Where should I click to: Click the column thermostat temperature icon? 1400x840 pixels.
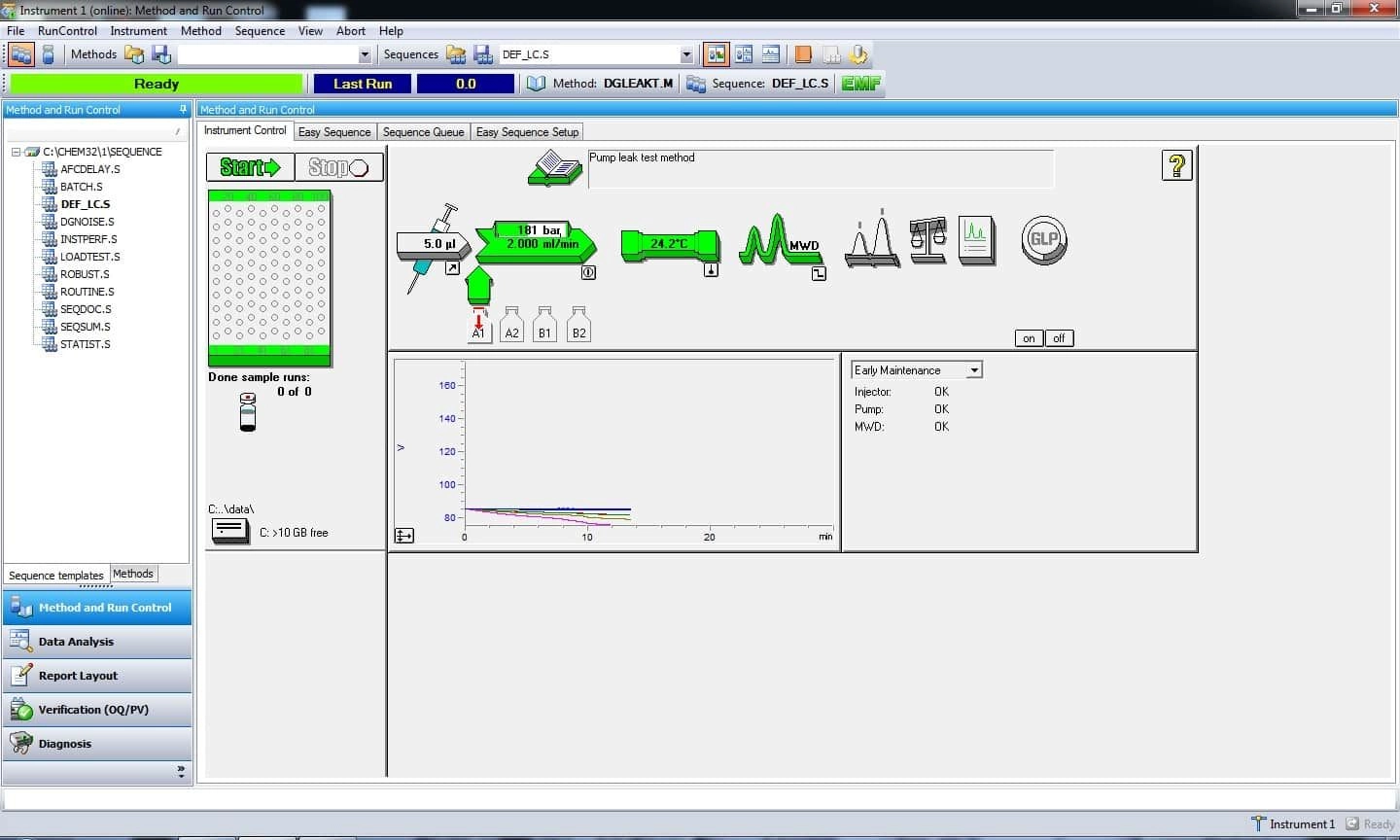coord(670,244)
